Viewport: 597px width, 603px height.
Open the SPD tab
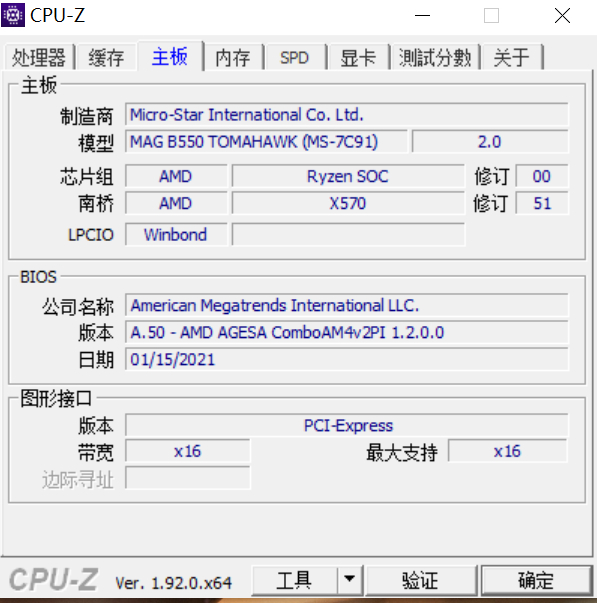point(295,58)
